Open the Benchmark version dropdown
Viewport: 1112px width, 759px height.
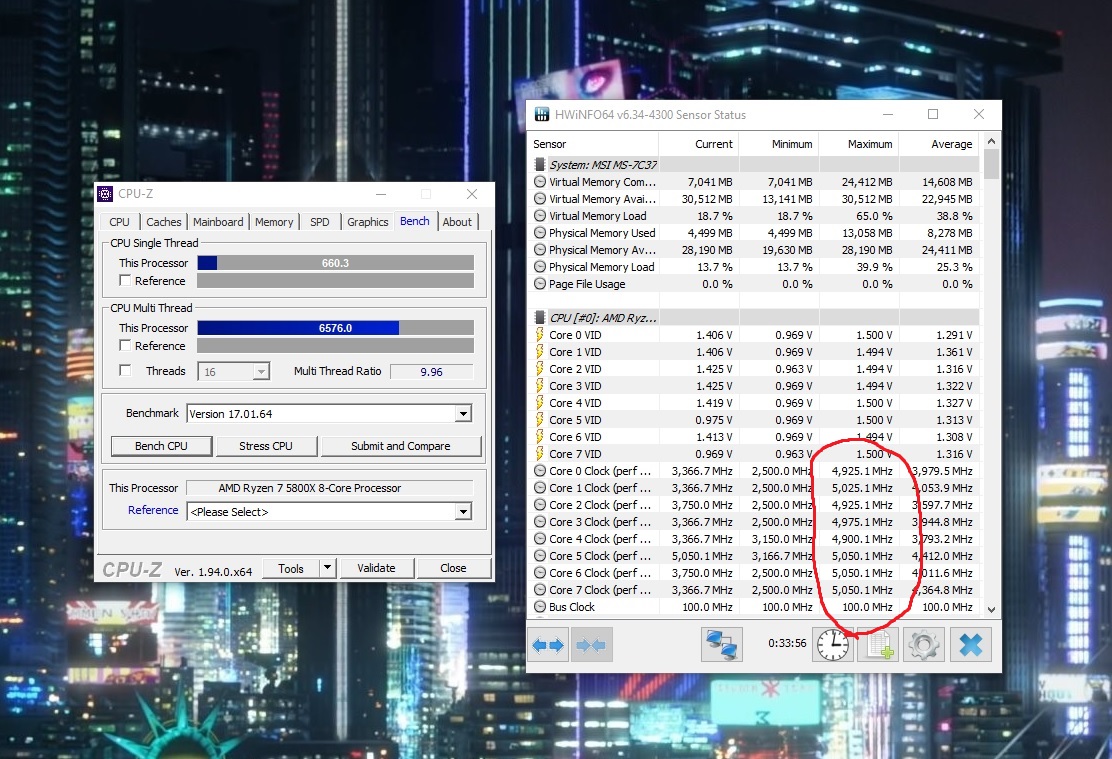coord(462,414)
